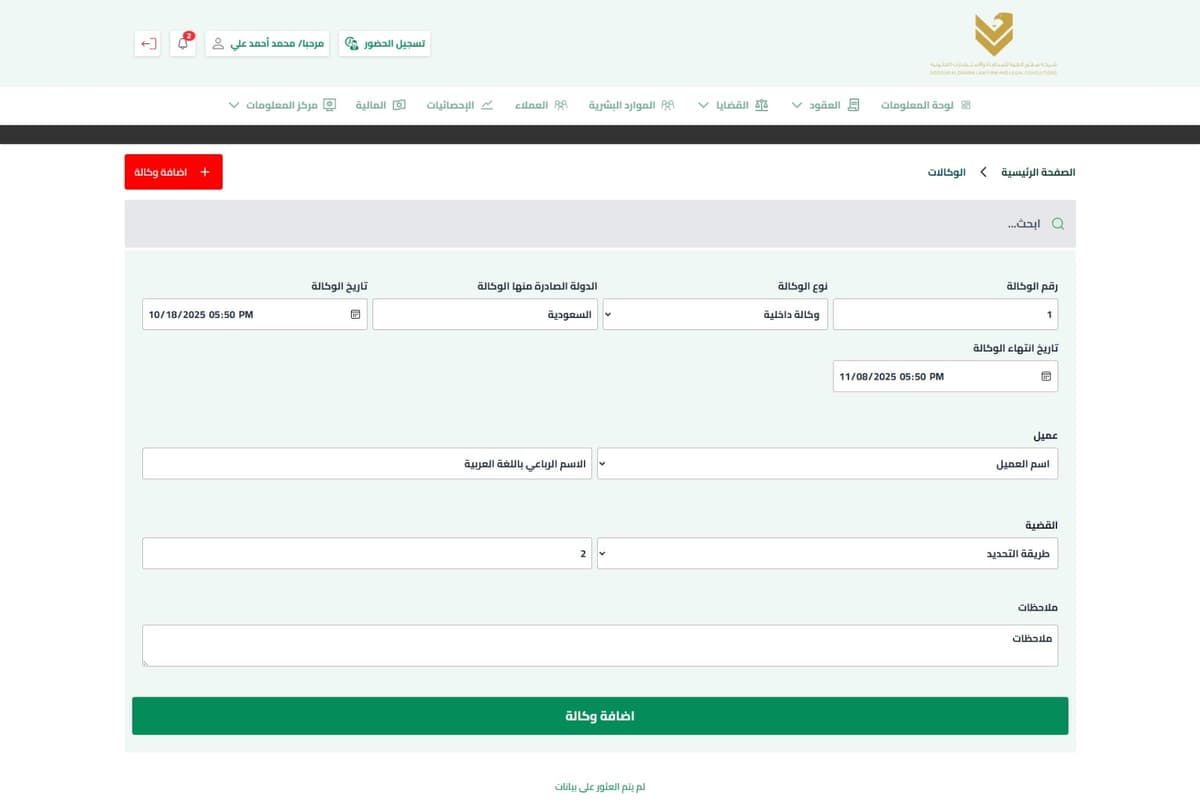
Task: Go to الصفحة الرئيسية breadcrumb link
Action: click(x=1038, y=172)
